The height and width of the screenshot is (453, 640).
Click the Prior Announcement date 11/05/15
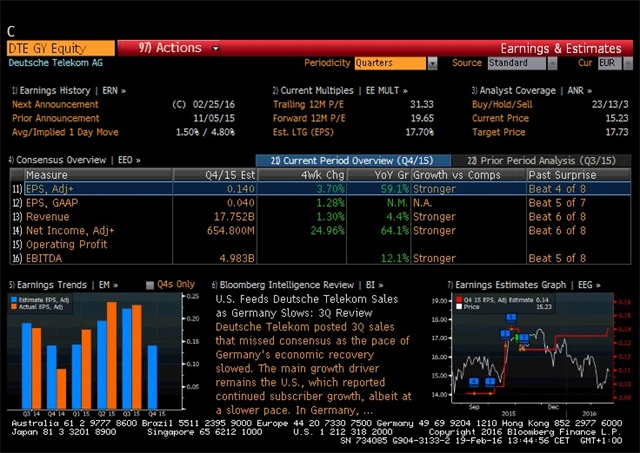(213, 118)
